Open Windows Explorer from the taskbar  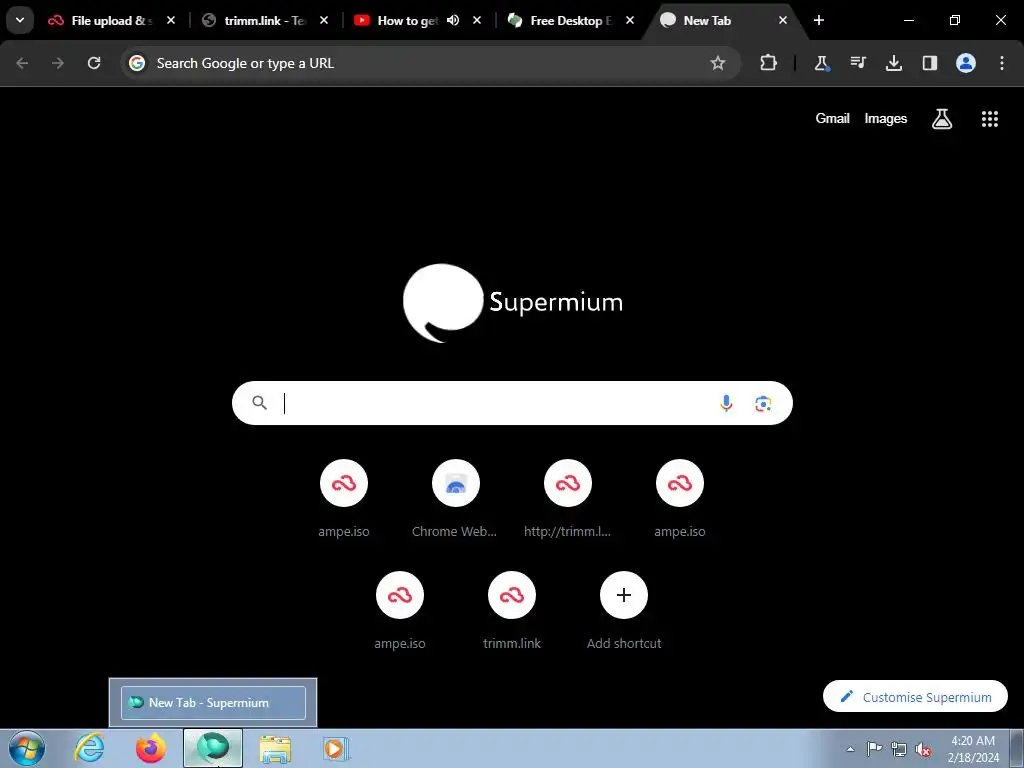pos(275,748)
